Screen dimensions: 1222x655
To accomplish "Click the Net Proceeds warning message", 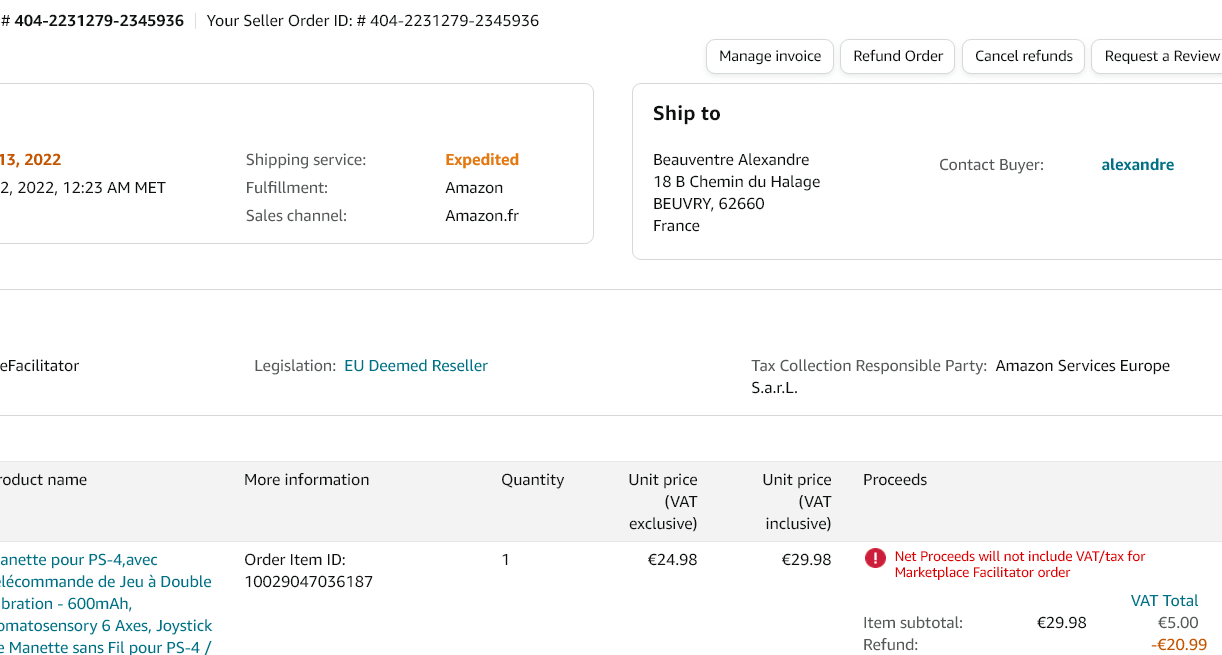I will click(x=1019, y=564).
